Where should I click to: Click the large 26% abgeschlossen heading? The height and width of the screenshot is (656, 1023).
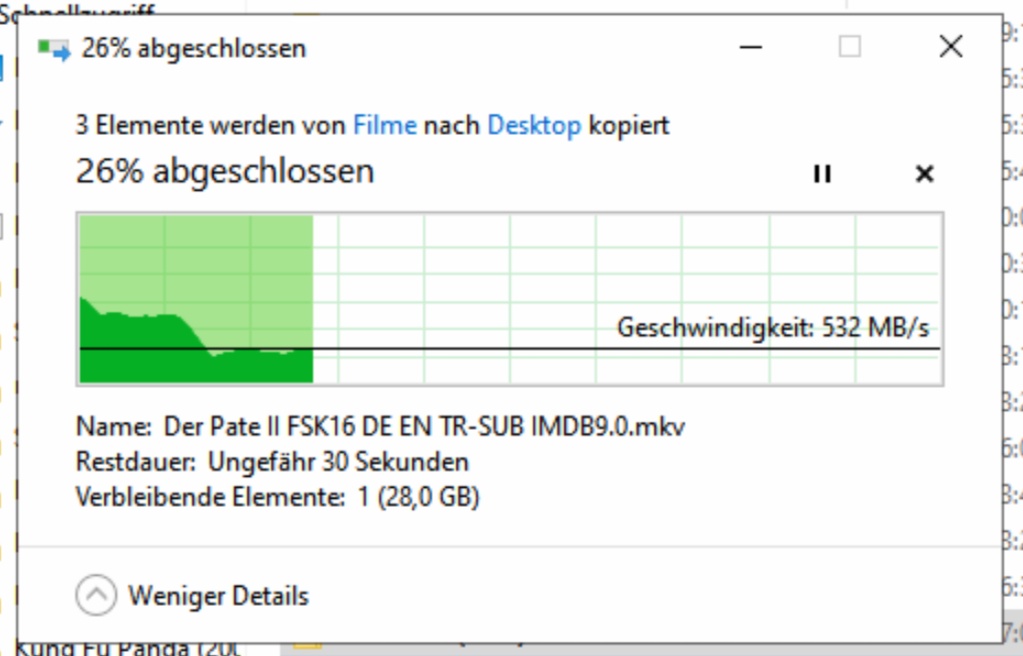(225, 172)
